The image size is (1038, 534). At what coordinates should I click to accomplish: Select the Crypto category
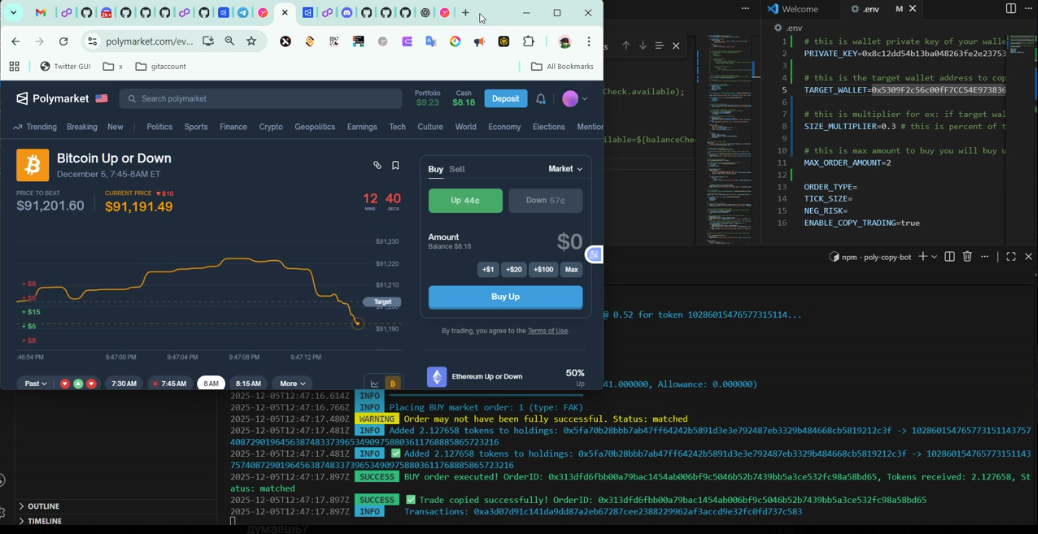(x=271, y=126)
